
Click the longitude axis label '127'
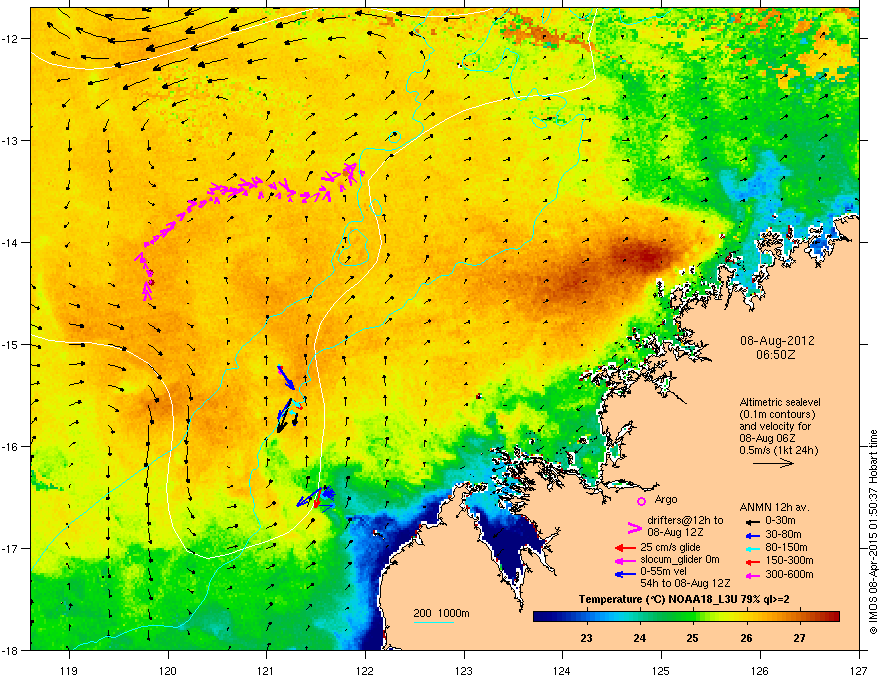(x=859, y=670)
